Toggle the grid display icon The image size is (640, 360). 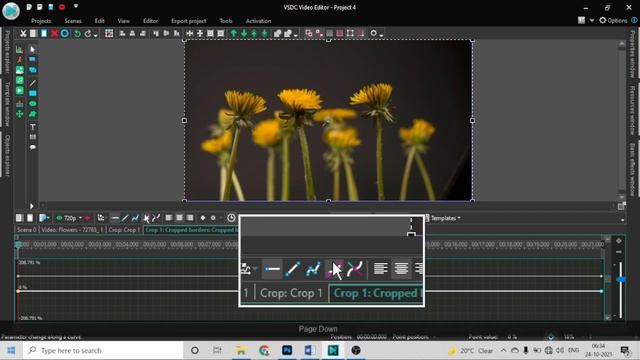coord(109,33)
